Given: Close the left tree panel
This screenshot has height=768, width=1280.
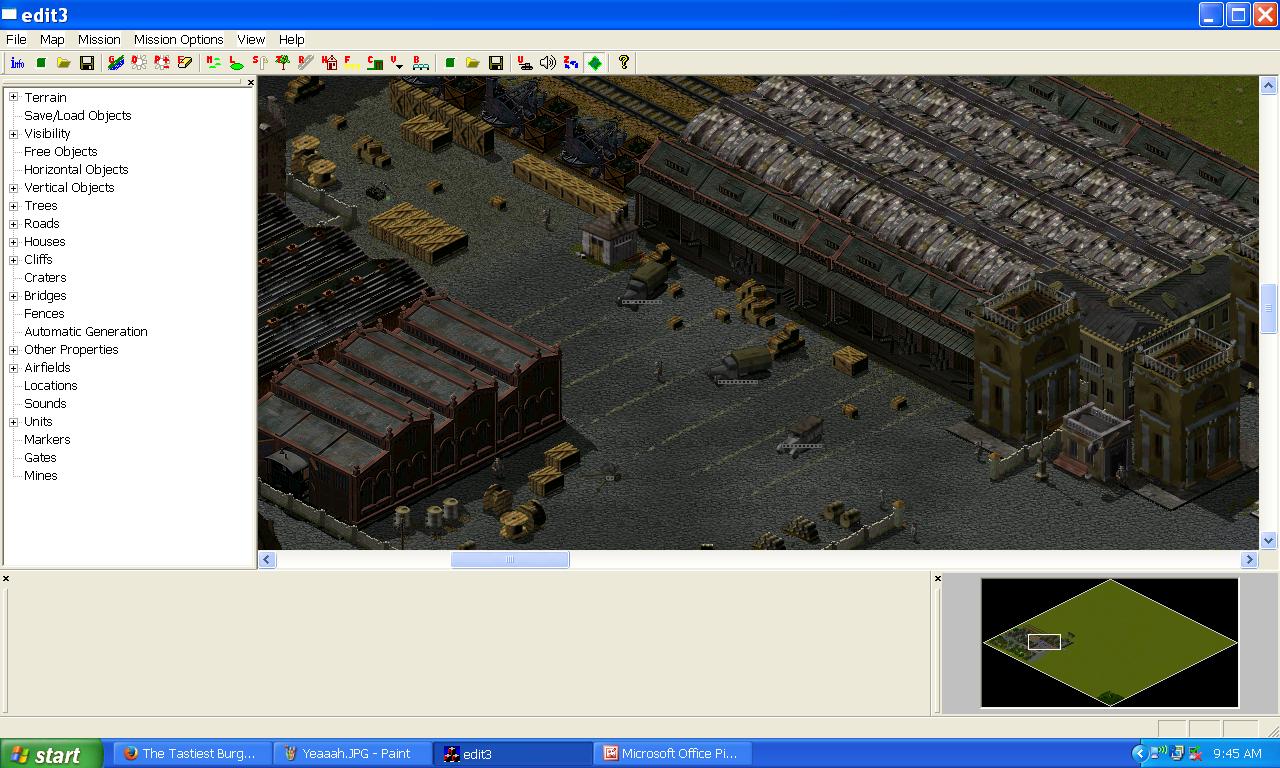Looking at the screenshot, I should pos(250,82).
